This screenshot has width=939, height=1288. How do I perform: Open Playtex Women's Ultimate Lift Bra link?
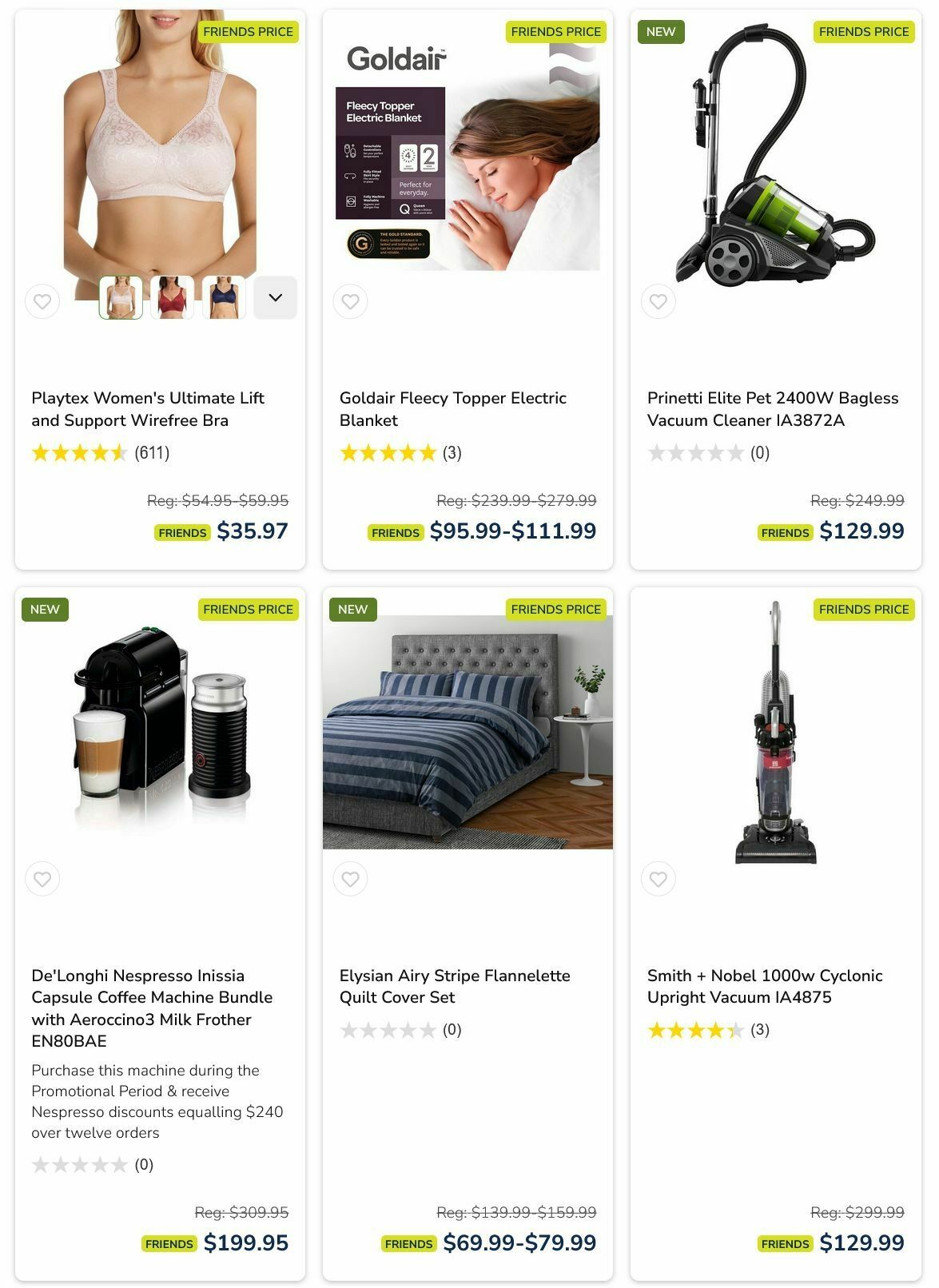tap(148, 409)
